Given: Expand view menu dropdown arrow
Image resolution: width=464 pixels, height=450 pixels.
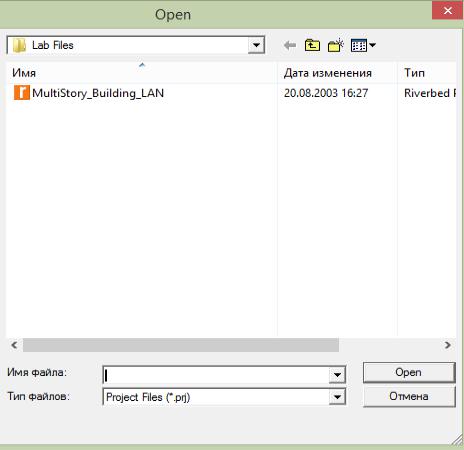Looking at the screenshot, I should pyautogui.click(x=373, y=45).
